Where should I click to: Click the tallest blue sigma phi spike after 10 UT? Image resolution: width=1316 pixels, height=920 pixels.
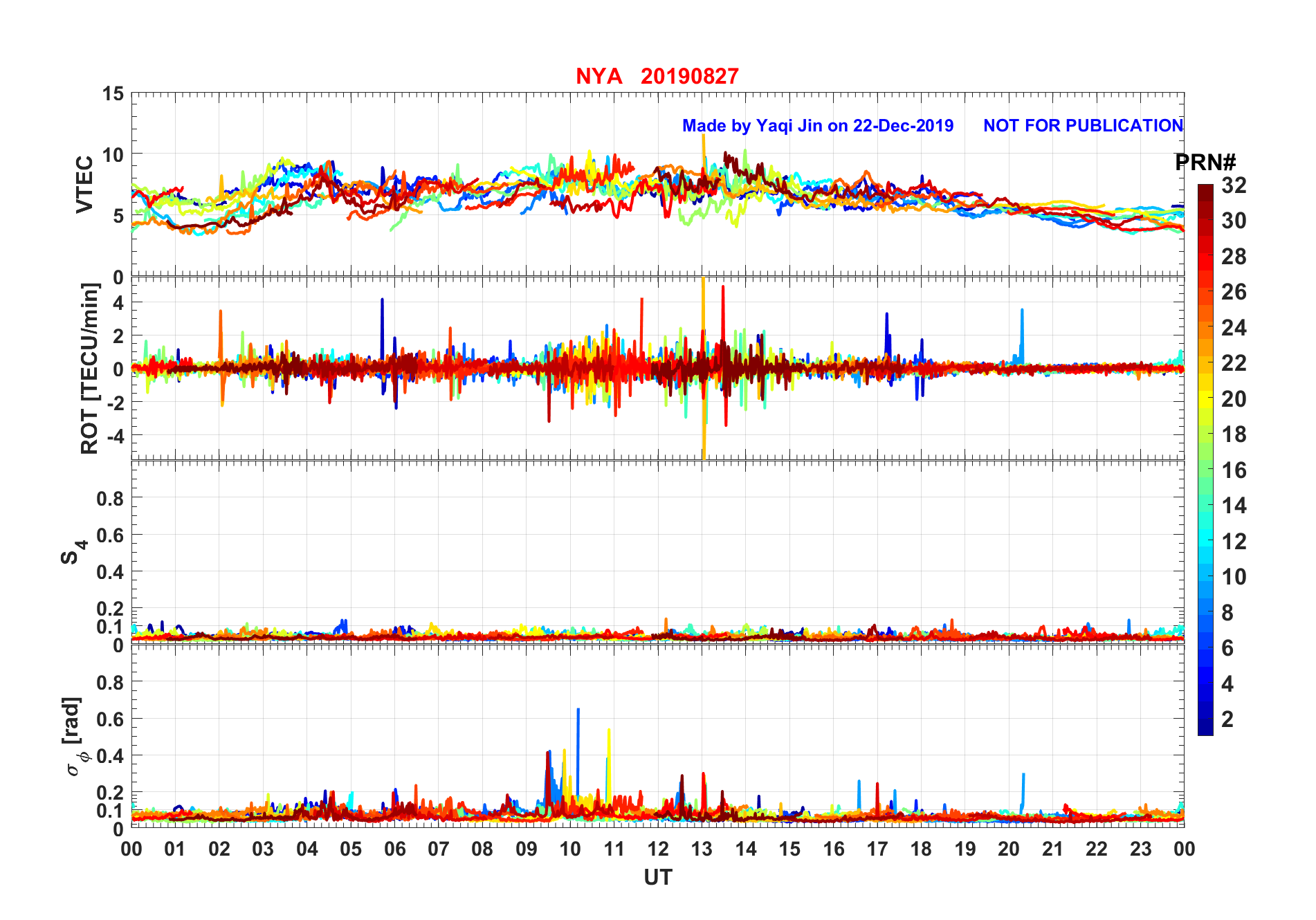point(578,754)
